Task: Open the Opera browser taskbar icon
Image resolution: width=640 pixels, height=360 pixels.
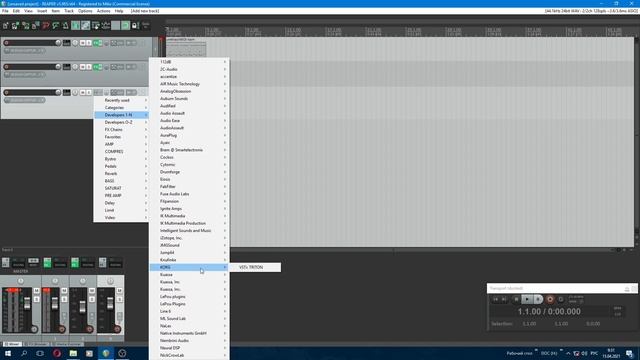Action: 57,353
